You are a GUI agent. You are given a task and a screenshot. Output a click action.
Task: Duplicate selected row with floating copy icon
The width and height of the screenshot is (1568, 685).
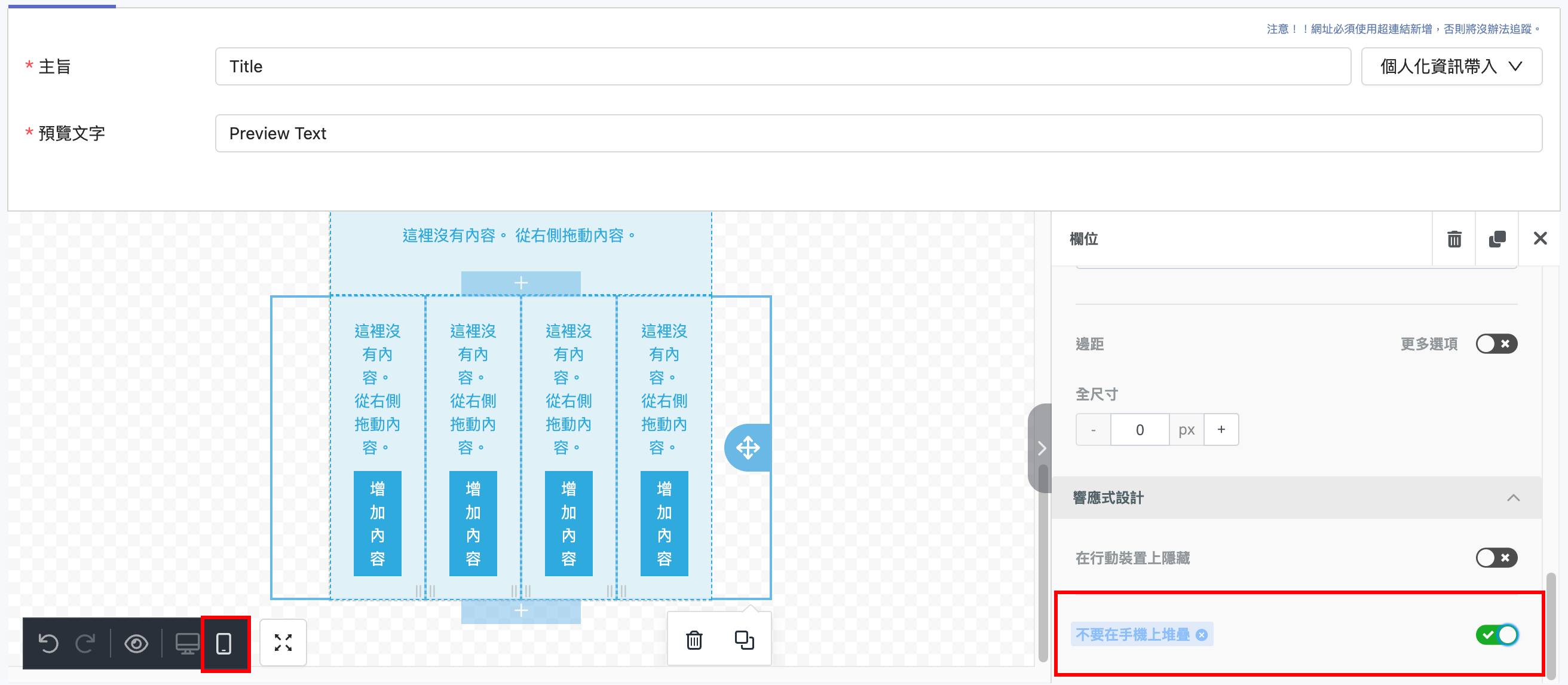pyautogui.click(x=744, y=640)
